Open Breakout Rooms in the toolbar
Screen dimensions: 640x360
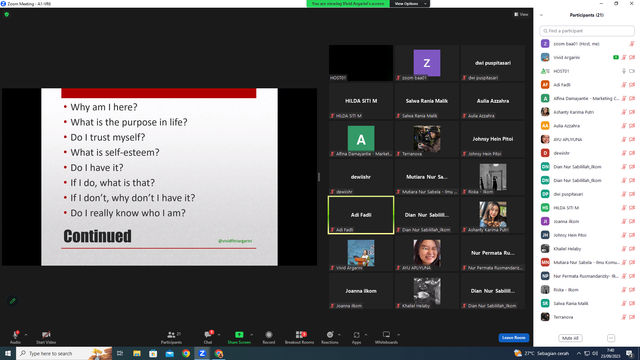(x=300, y=337)
